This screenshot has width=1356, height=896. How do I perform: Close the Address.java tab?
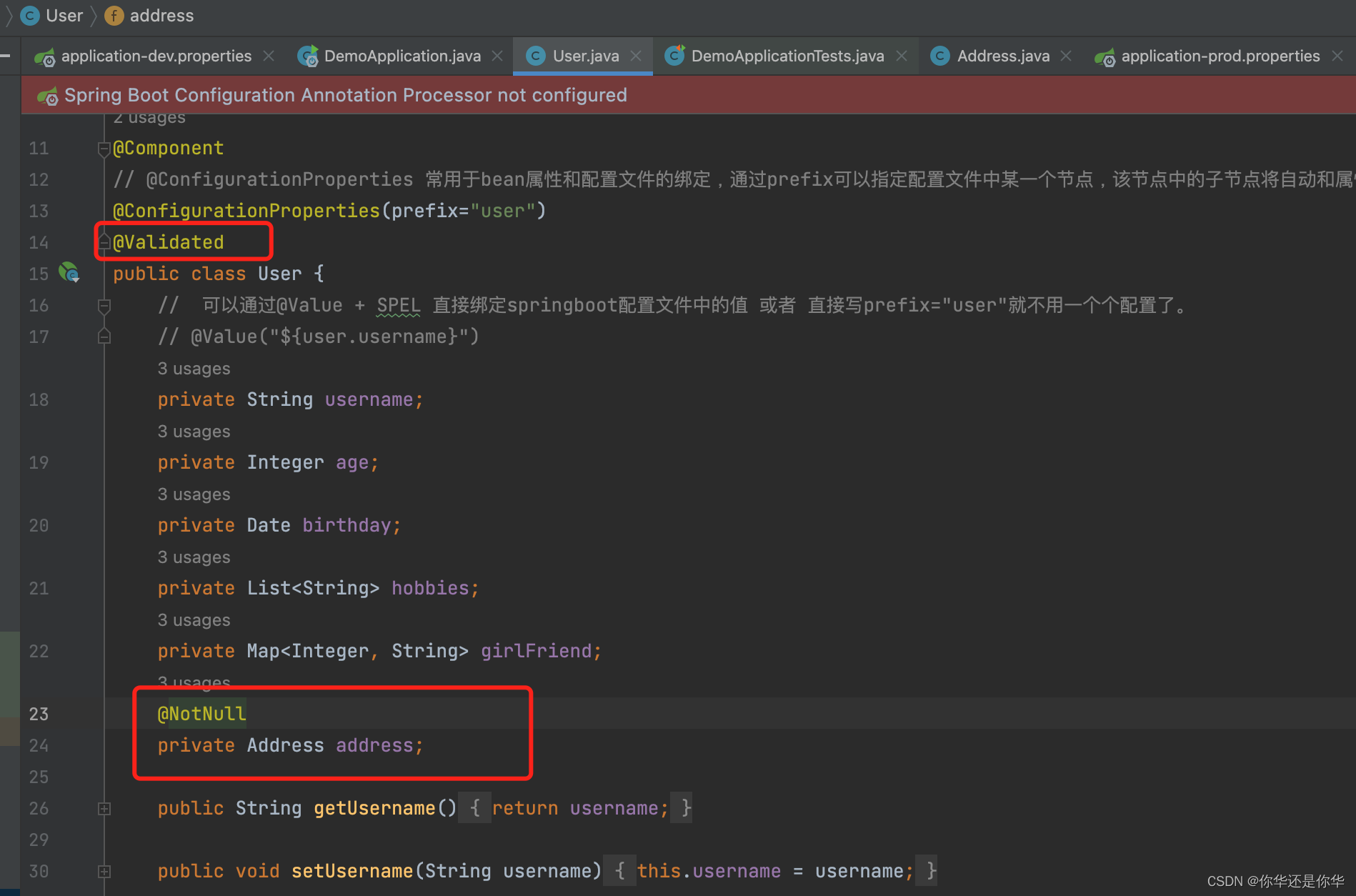point(1066,56)
